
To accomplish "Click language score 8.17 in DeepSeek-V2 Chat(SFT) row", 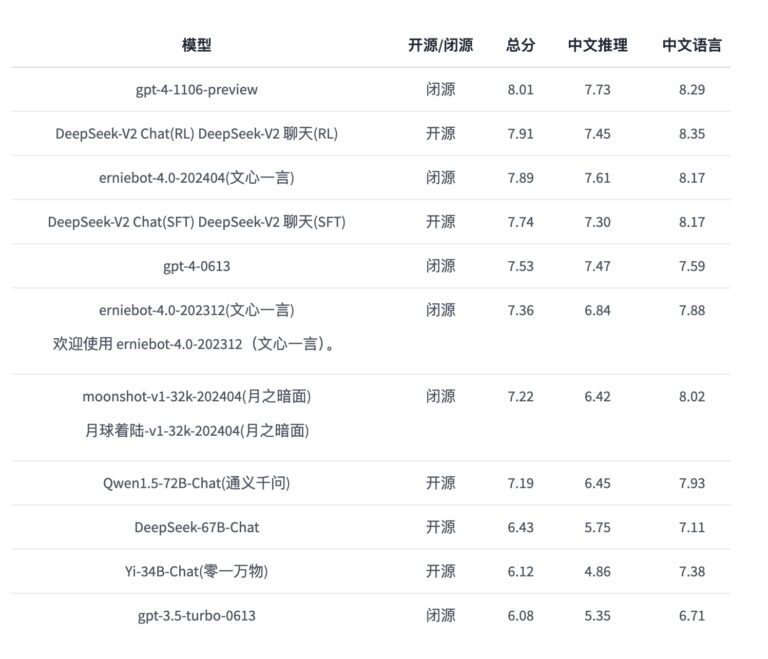I will pyautogui.click(x=692, y=222).
